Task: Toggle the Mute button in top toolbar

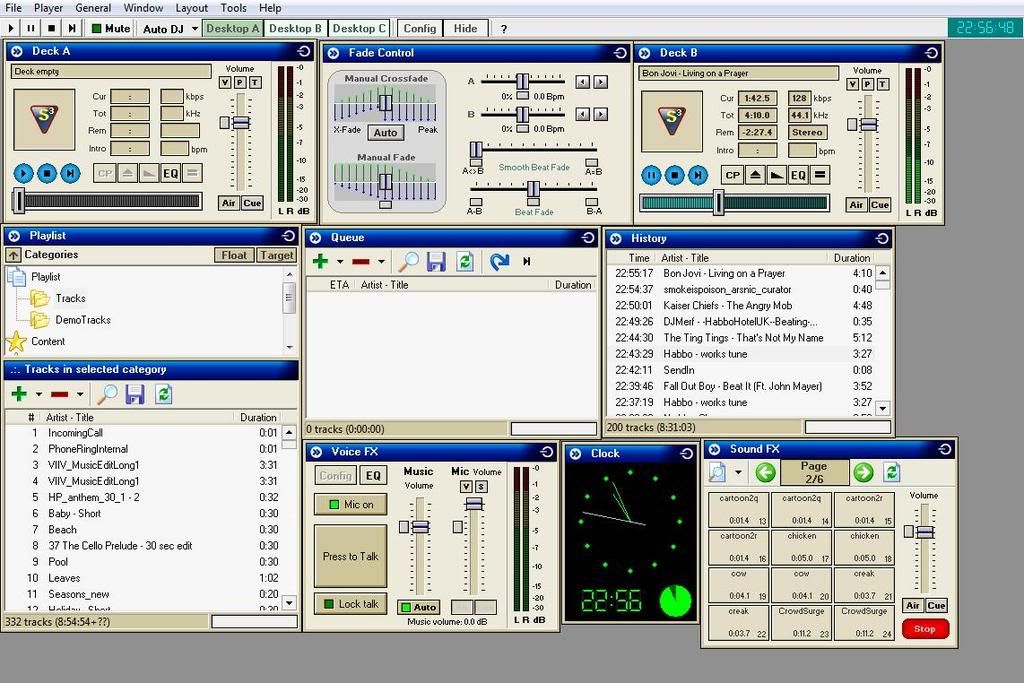Action: 111,28
